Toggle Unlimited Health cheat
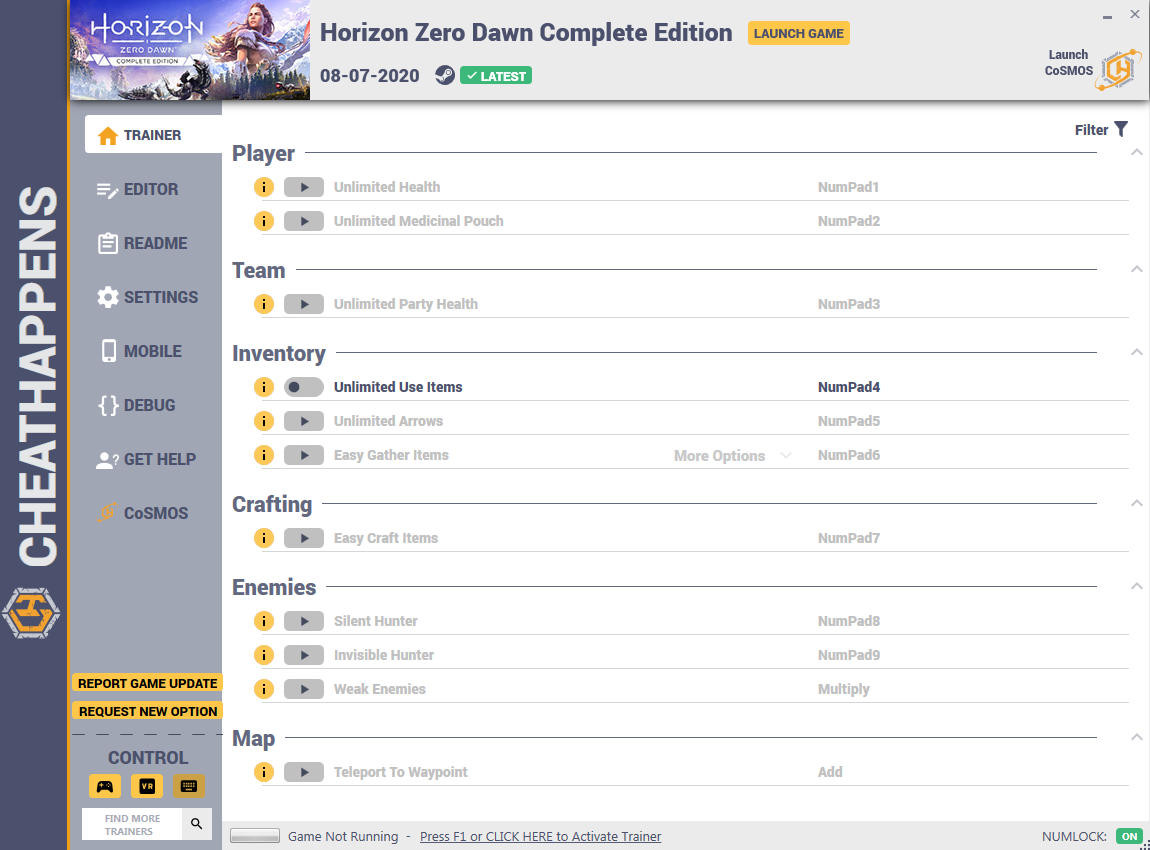 tap(304, 187)
